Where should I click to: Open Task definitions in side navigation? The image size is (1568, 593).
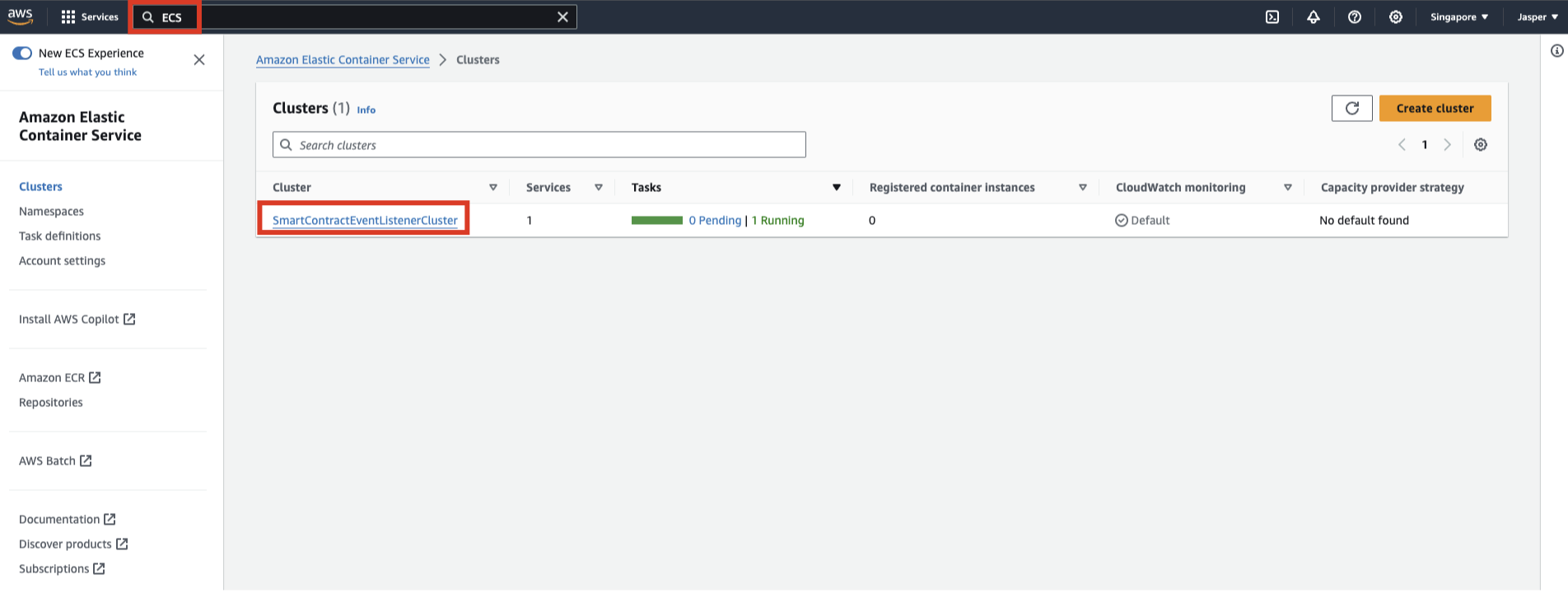pos(59,236)
